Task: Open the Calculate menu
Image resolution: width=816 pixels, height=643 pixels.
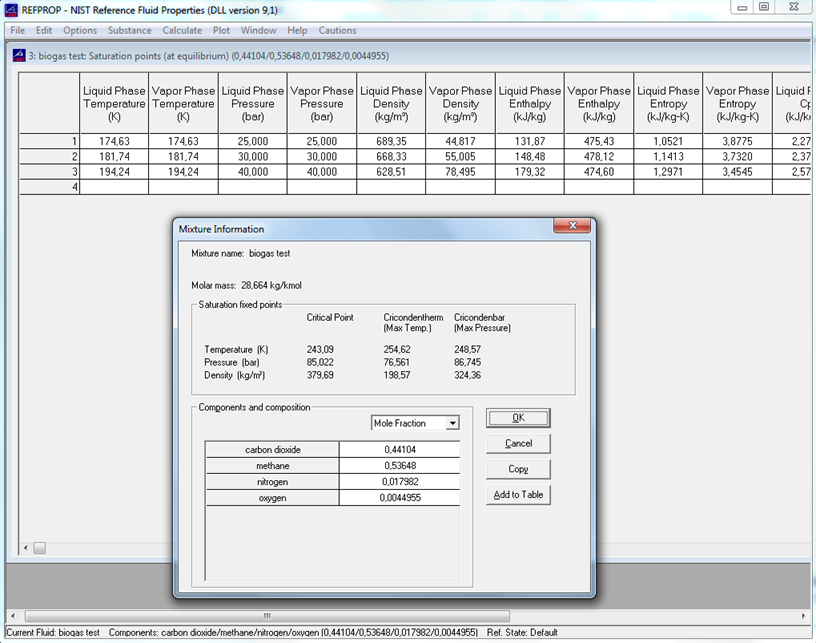Action: (x=181, y=30)
